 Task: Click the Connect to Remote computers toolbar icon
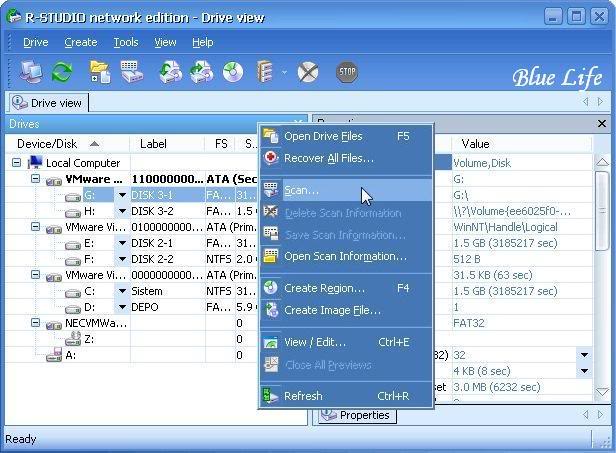pyautogui.click(x=31, y=72)
